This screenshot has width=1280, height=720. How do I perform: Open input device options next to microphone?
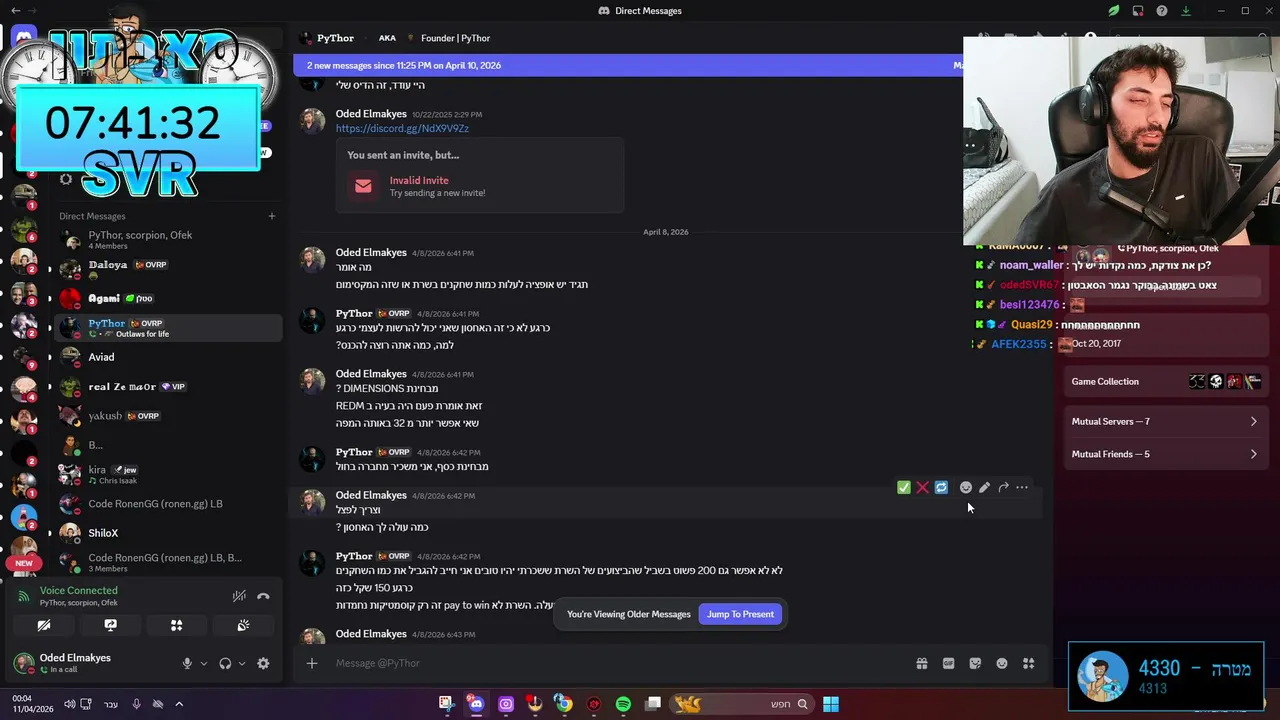click(x=204, y=663)
